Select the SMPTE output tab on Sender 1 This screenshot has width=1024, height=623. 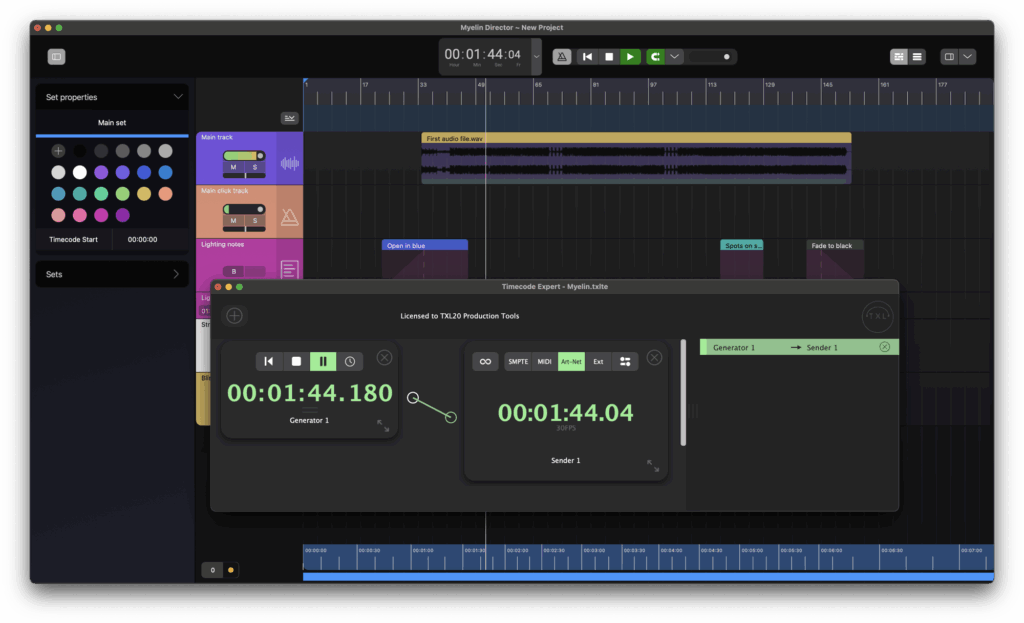(x=518, y=361)
